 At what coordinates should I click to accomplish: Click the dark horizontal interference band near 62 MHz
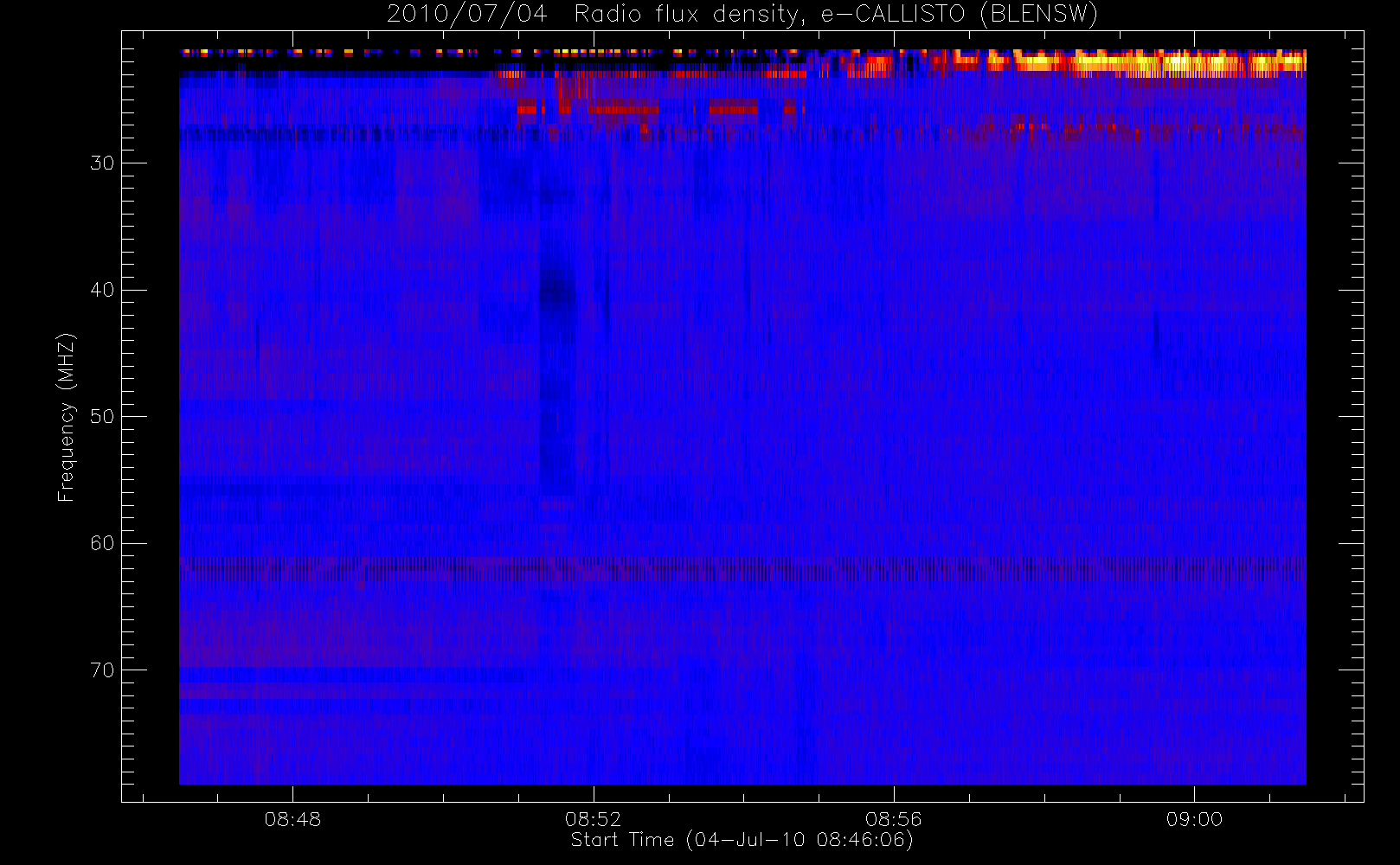pos(742,568)
